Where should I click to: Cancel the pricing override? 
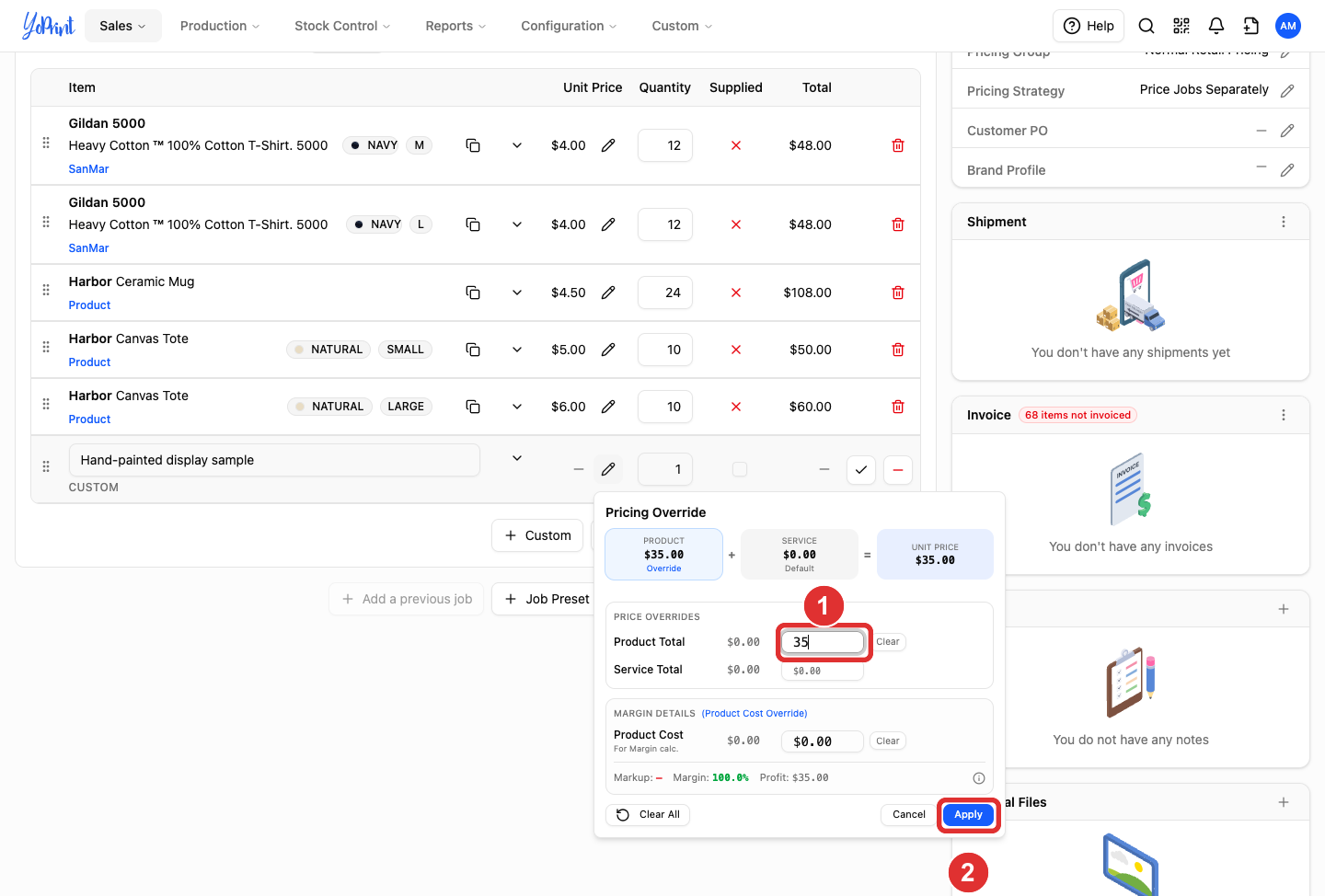(909, 815)
